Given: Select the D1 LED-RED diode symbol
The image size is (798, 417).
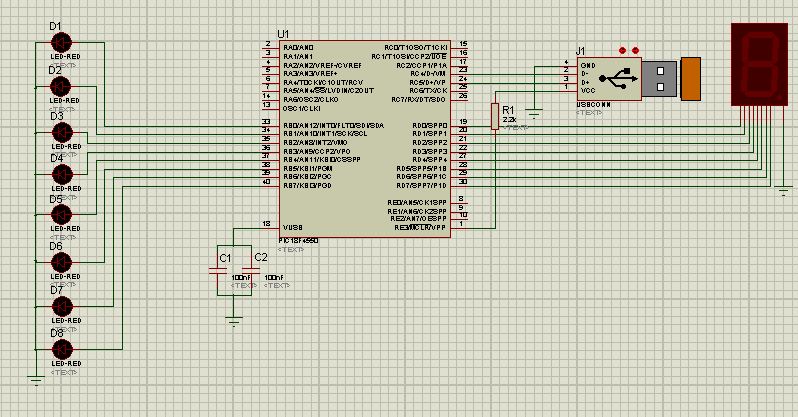Looking at the screenshot, I should coord(62,43).
